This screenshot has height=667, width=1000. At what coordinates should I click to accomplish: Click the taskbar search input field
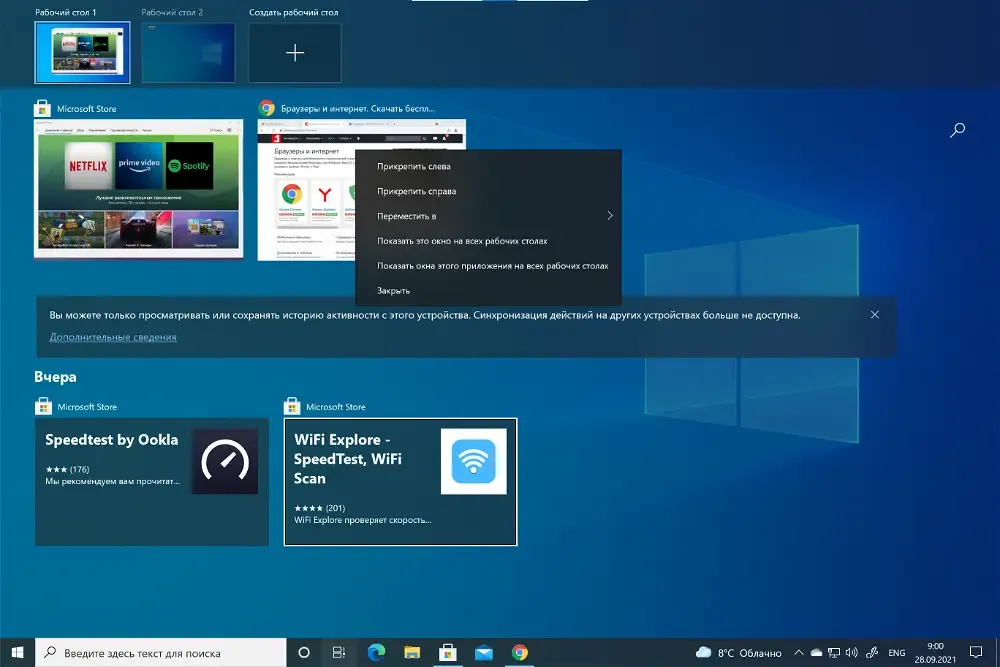click(161, 652)
